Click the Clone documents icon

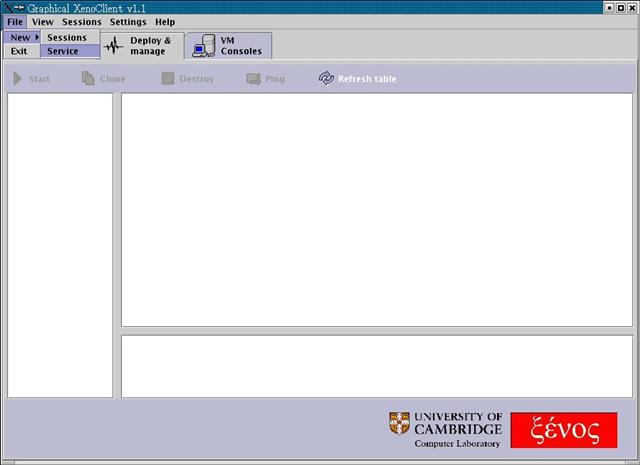pyautogui.click(x=89, y=78)
